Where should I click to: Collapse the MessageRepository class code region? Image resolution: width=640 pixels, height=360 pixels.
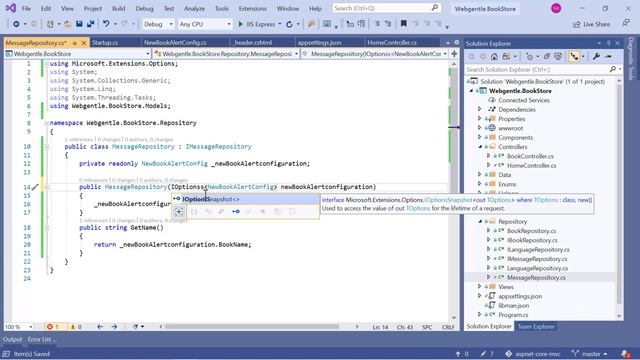click(x=47, y=147)
